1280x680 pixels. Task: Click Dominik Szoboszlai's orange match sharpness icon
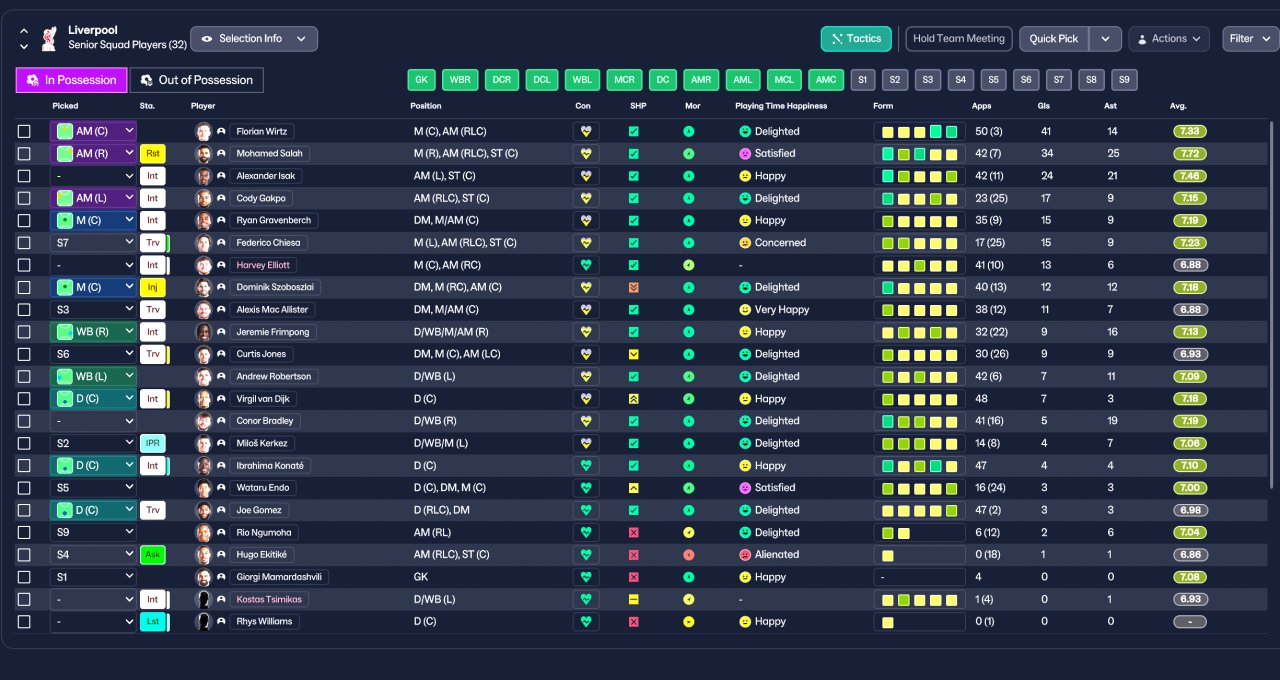point(633,287)
